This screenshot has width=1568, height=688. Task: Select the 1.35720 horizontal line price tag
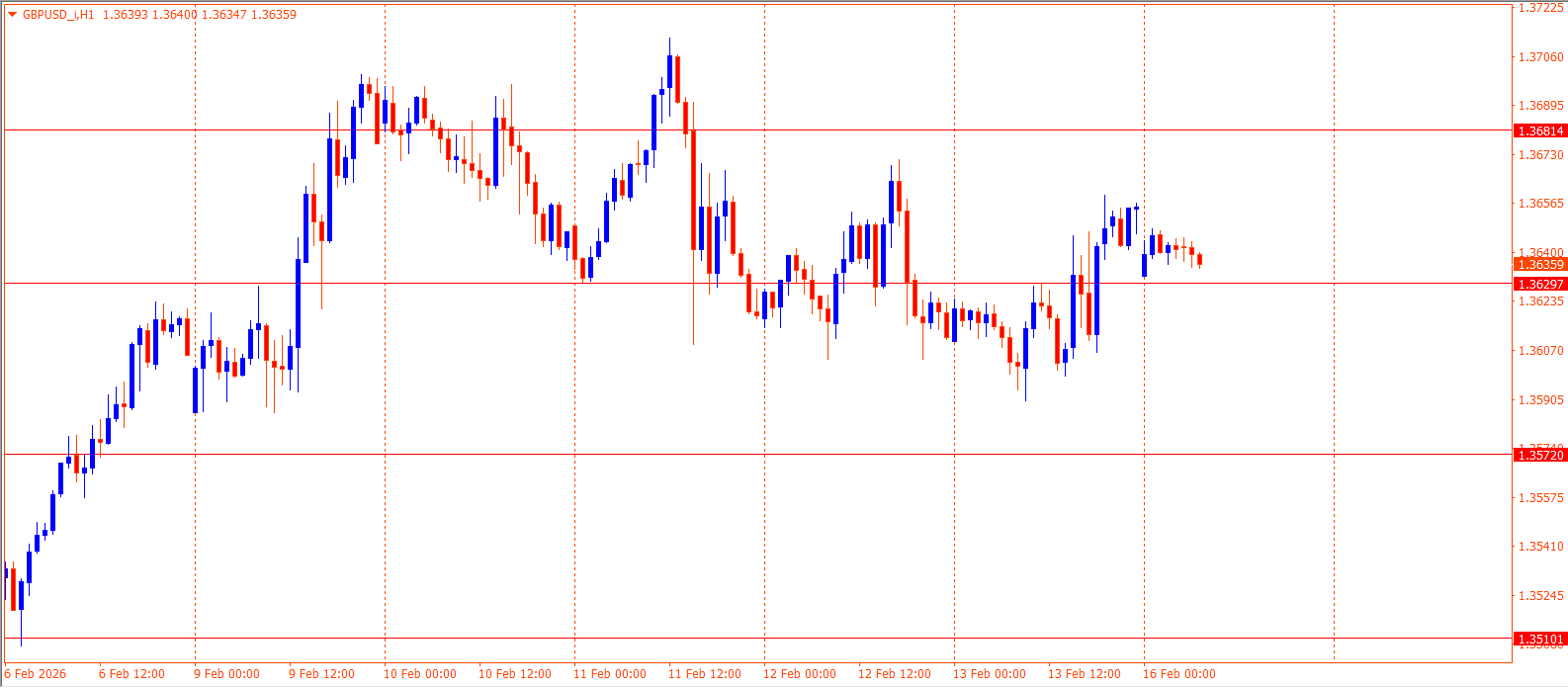coord(1540,455)
